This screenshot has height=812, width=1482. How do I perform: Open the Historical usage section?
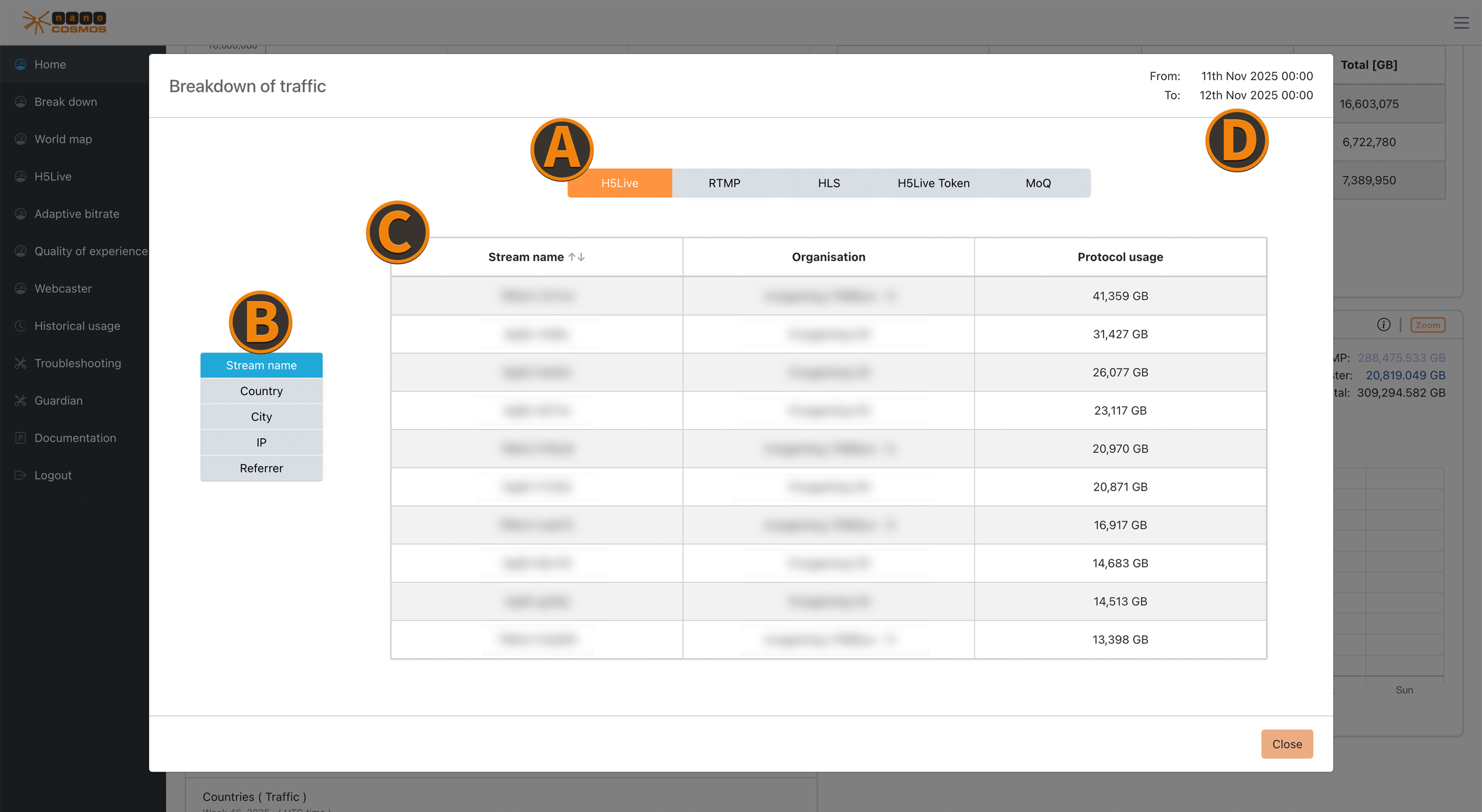pyautogui.click(x=77, y=326)
